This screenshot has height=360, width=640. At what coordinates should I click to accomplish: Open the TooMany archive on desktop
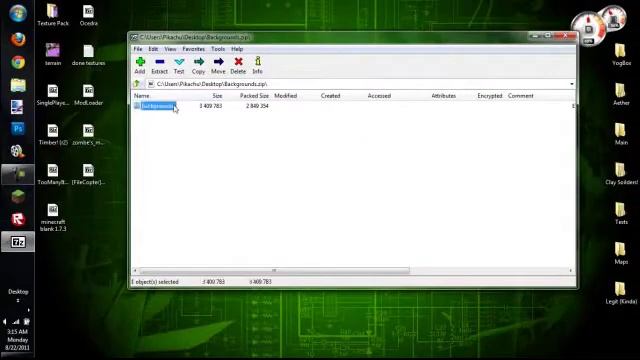[x=53, y=174]
